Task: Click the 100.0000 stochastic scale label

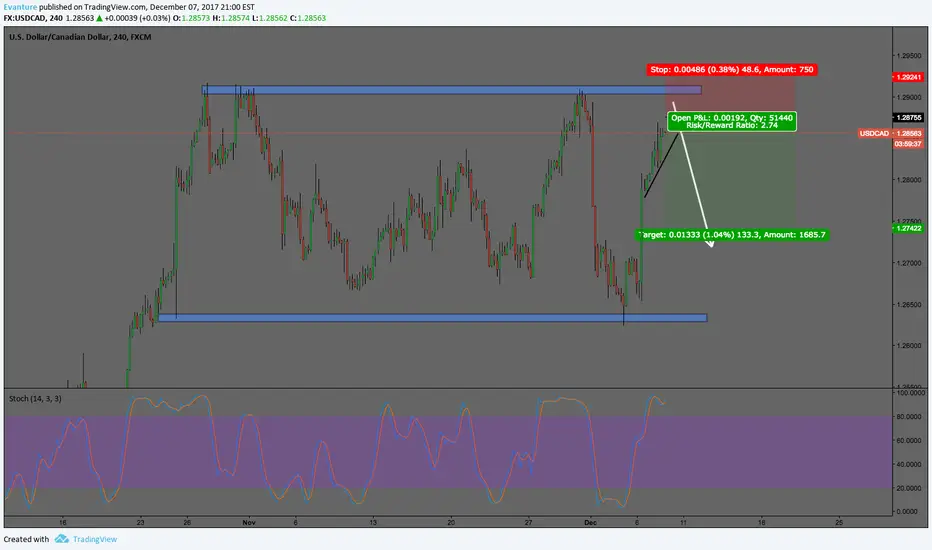Action: (x=911, y=393)
